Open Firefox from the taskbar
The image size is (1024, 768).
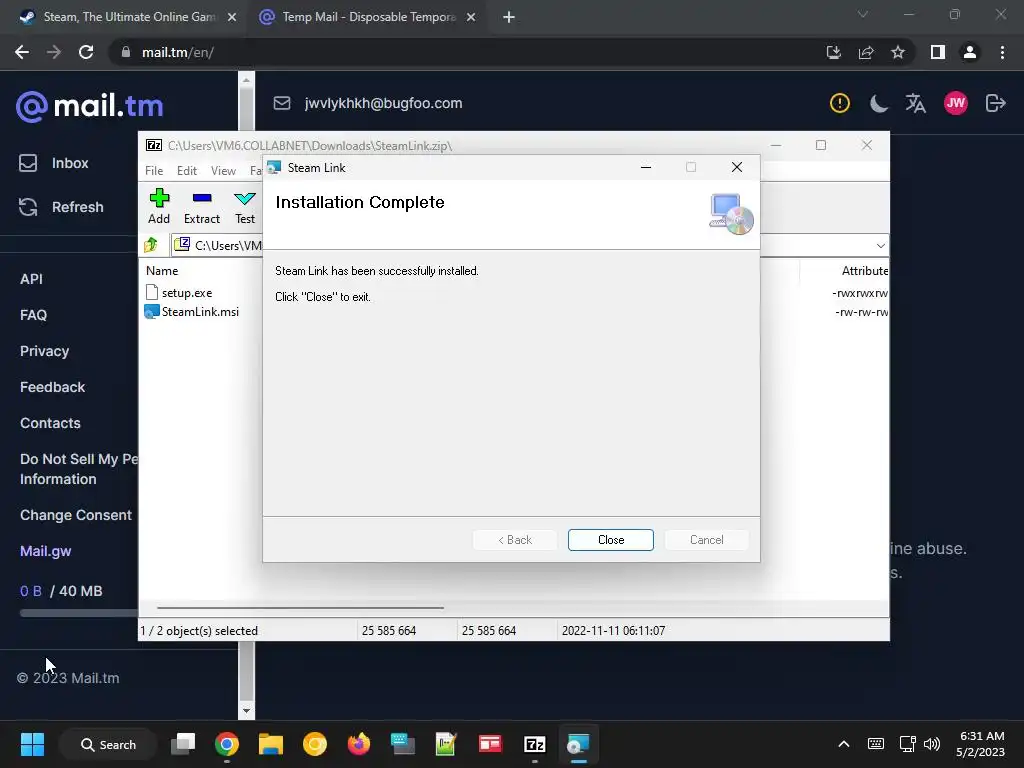click(x=359, y=744)
